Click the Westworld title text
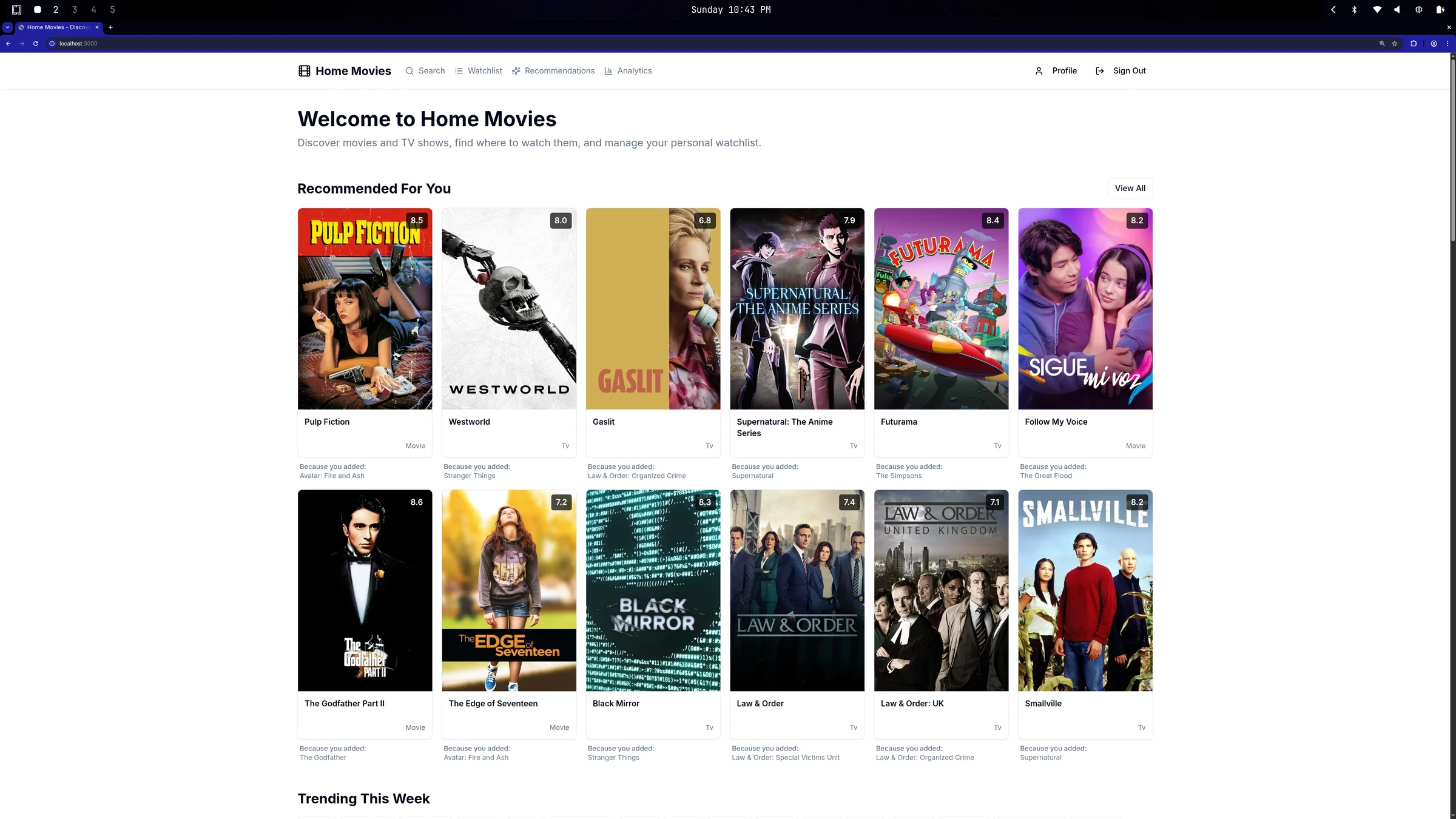 [470, 422]
